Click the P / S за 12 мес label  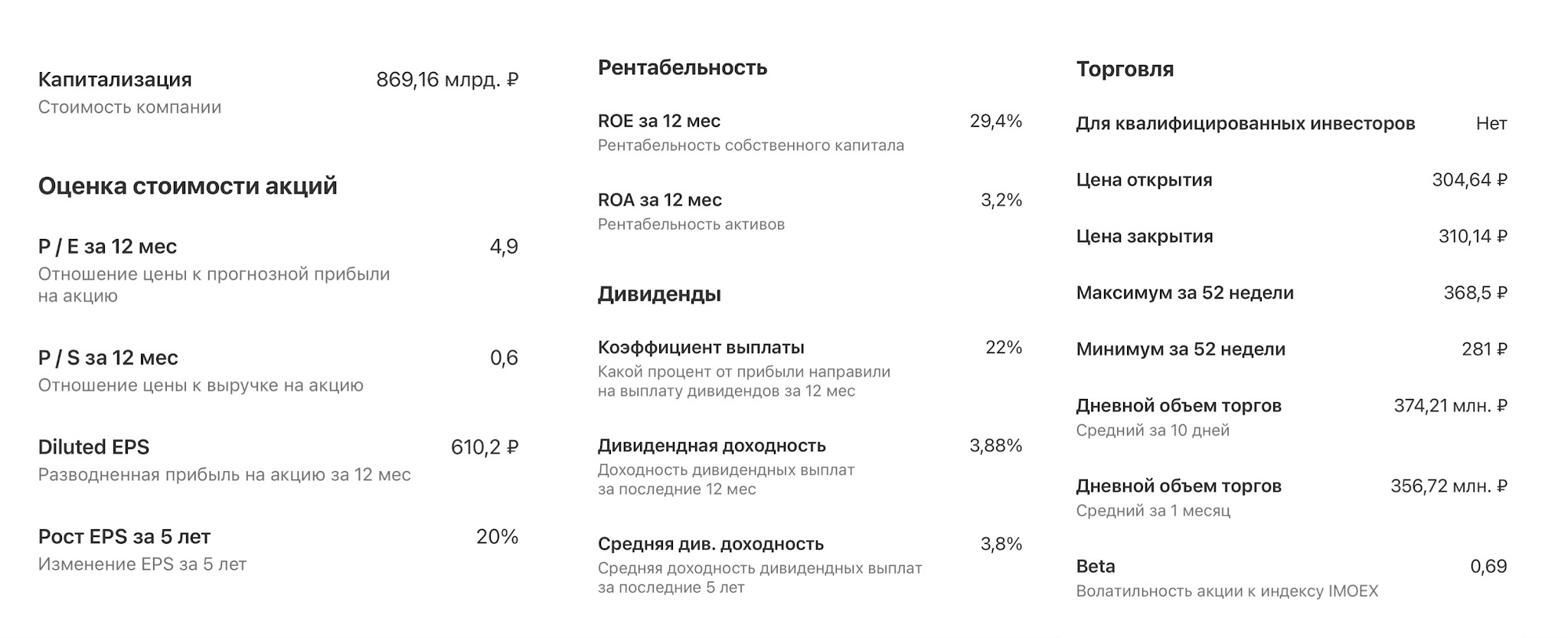pyautogui.click(x=108, y=358)
